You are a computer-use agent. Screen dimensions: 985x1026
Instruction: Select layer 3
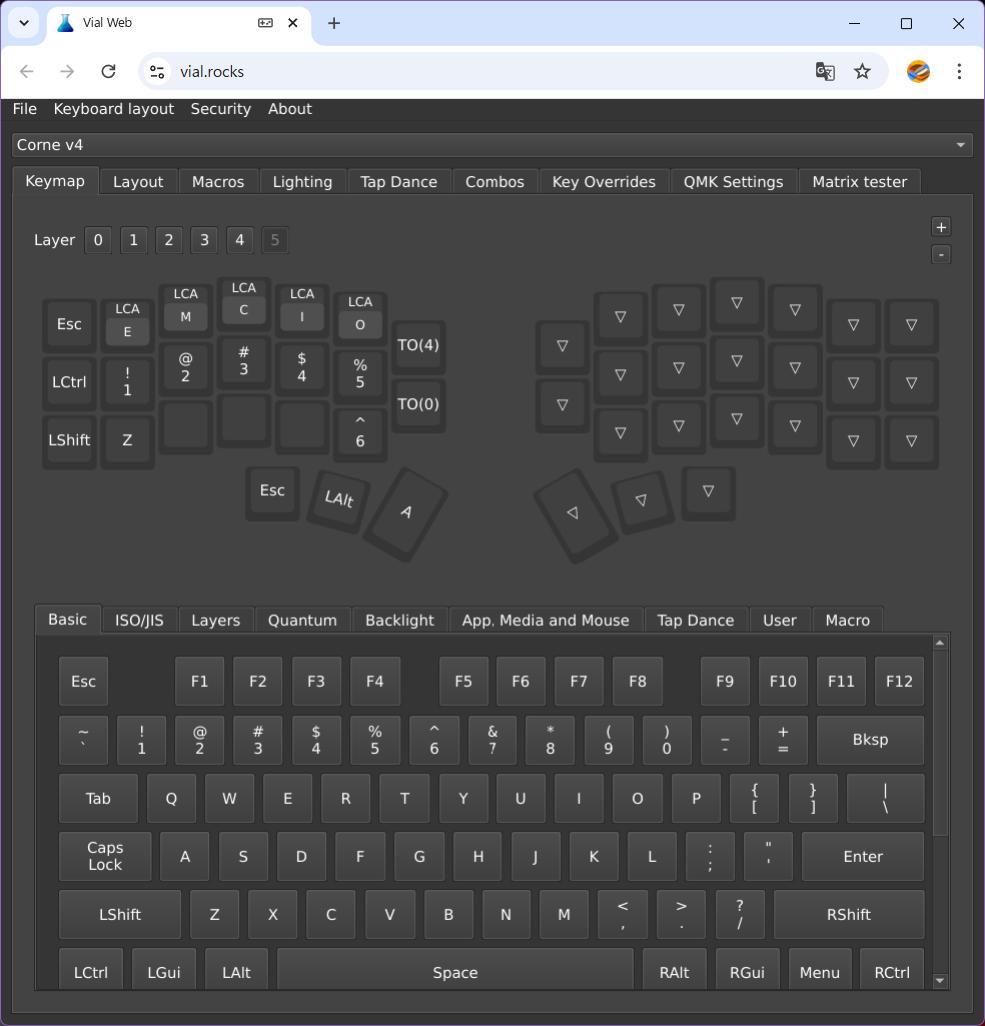click(x=204, y=240)
